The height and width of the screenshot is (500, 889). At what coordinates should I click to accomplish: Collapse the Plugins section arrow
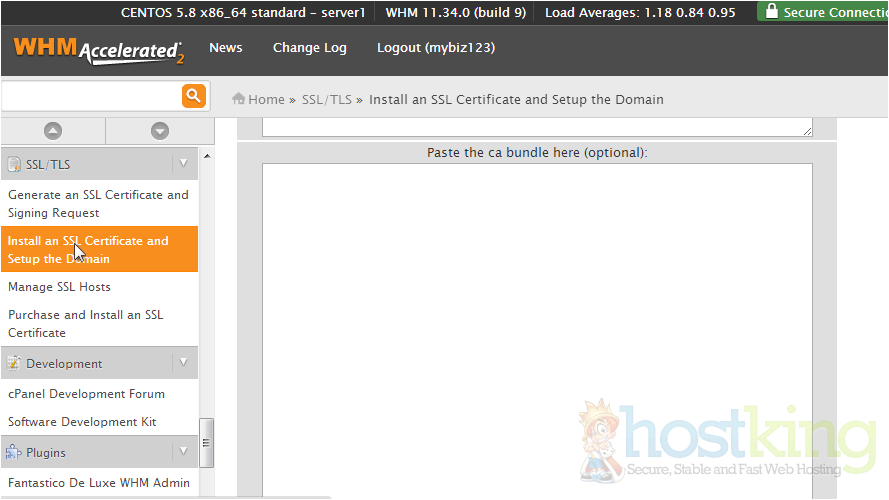pyautogui.click(x=183, y=451)
